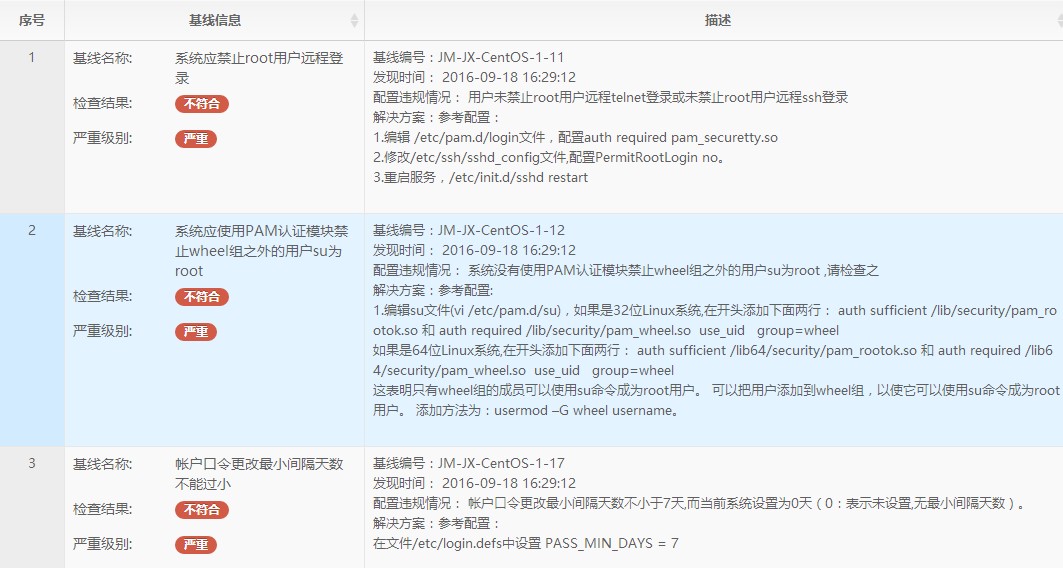Select row number 2 cell

[32, 231]
